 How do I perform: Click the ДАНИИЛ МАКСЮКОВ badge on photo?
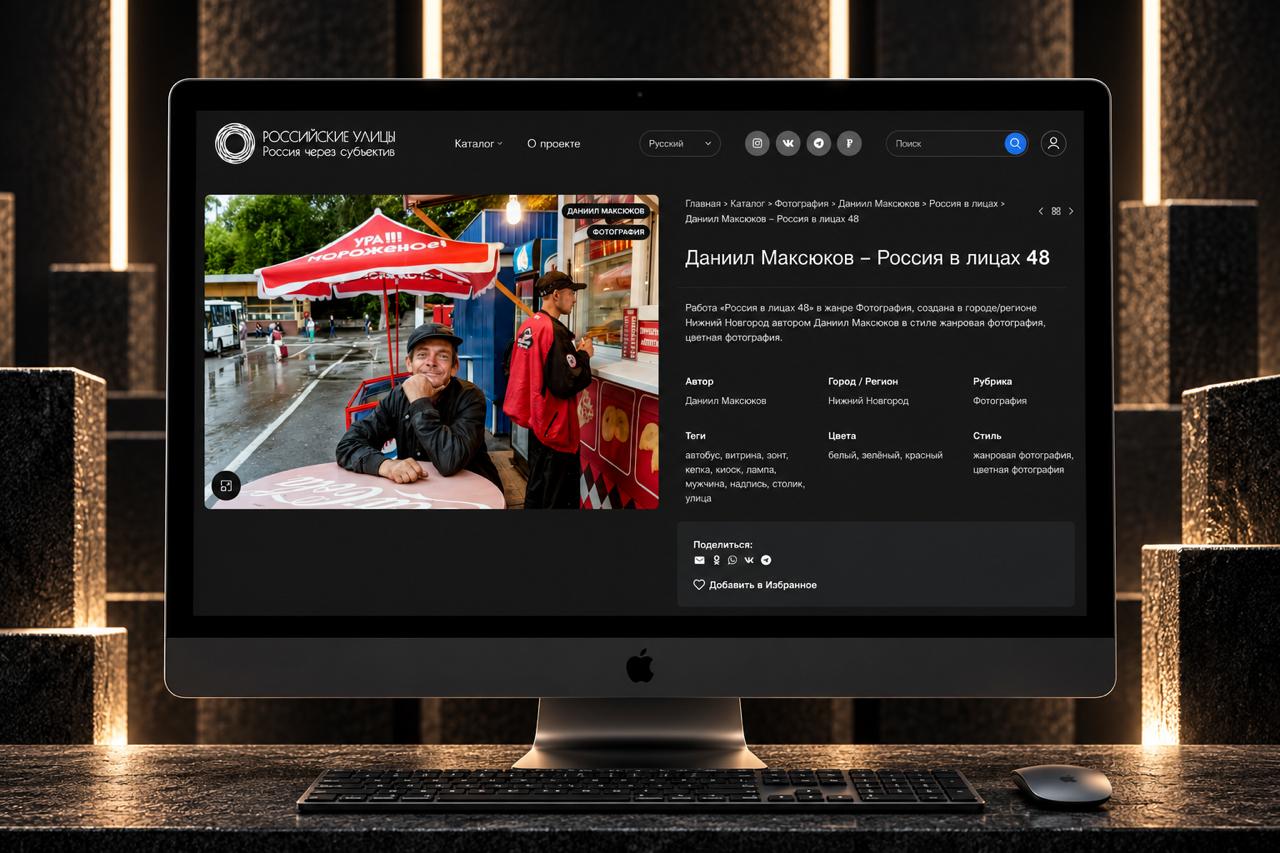click(x=606, y=212)
